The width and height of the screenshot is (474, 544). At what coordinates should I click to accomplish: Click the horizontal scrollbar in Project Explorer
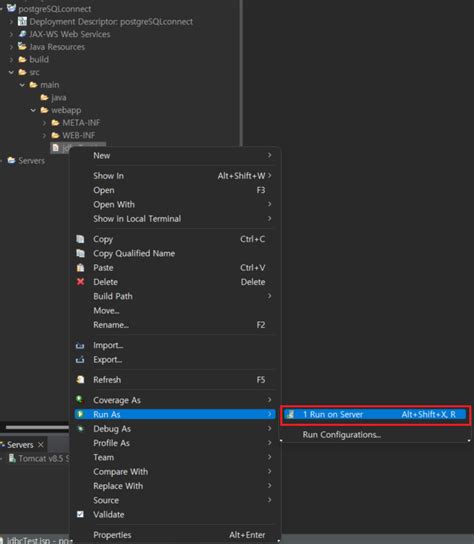(x=37, y=427)
